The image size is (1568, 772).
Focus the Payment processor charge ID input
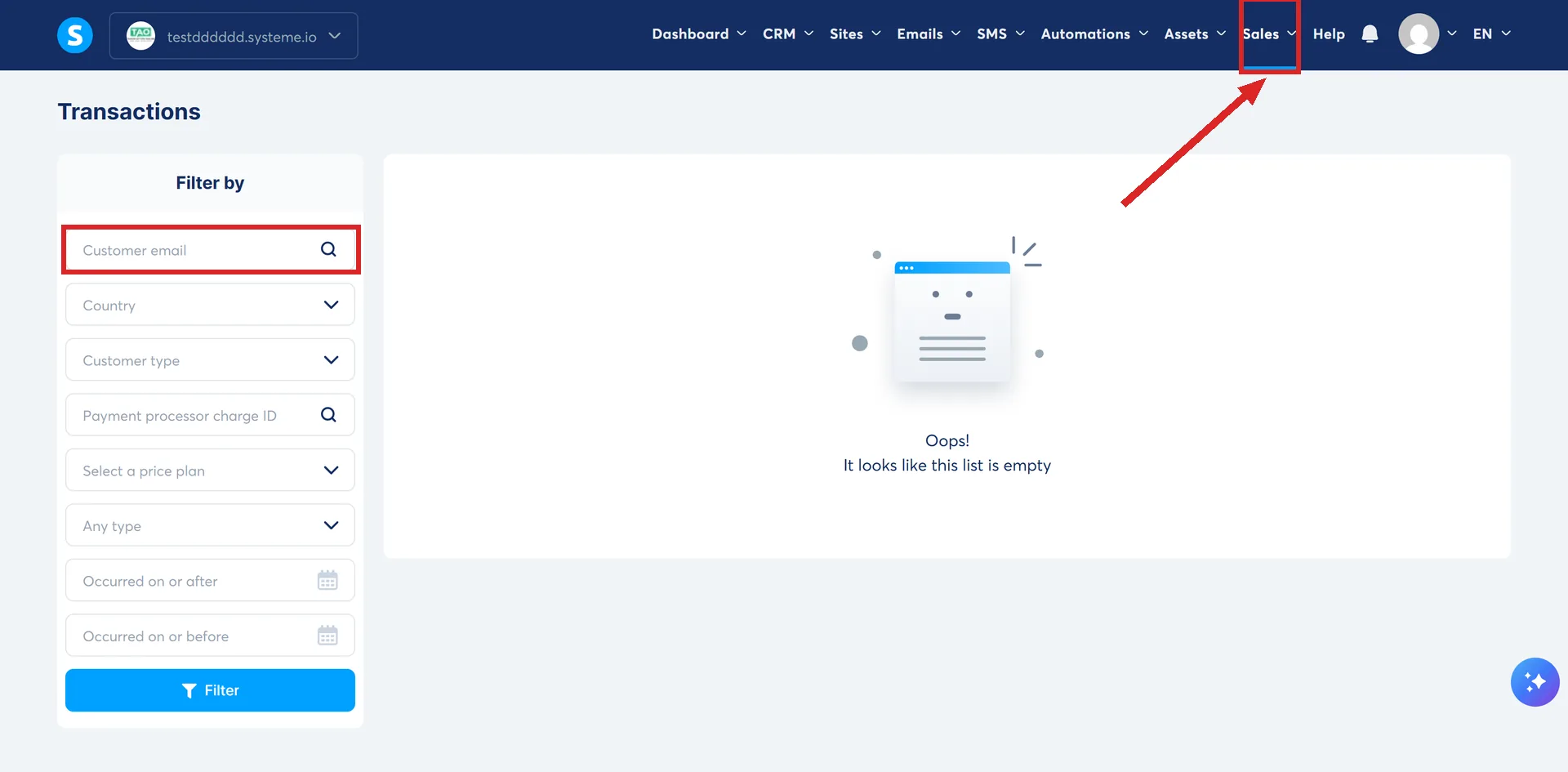tap(210, 415)
